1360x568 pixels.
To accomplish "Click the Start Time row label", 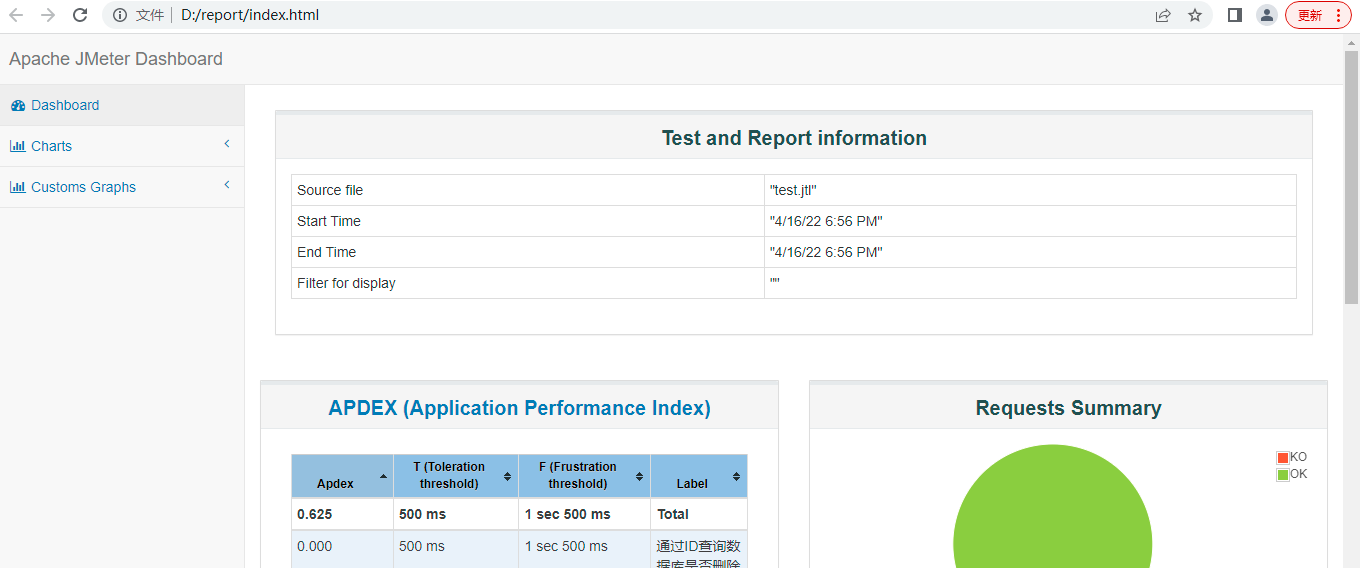I will pyautogui.click(x=329, y=221).
